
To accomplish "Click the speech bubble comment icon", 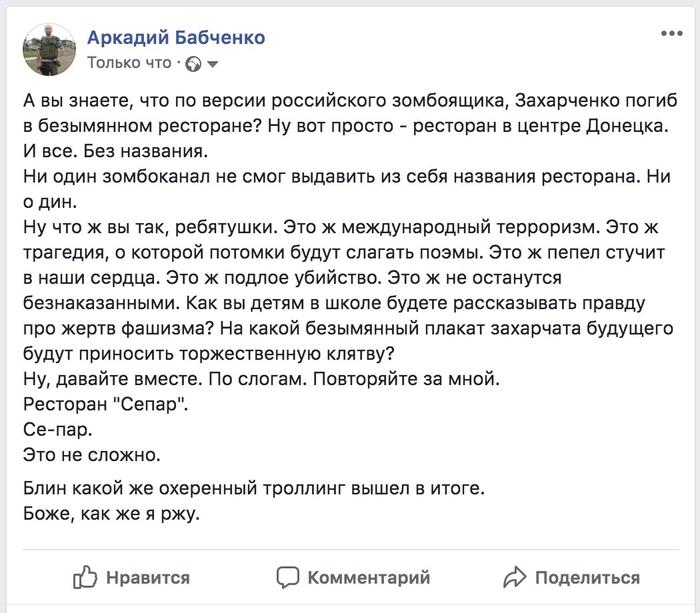I will [x=288, y=577].
